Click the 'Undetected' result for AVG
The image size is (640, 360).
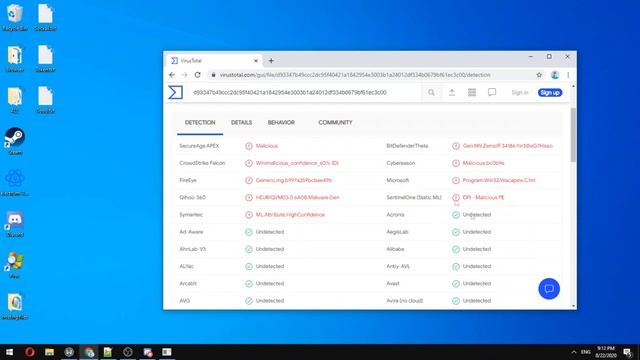[x=270, y=301]
